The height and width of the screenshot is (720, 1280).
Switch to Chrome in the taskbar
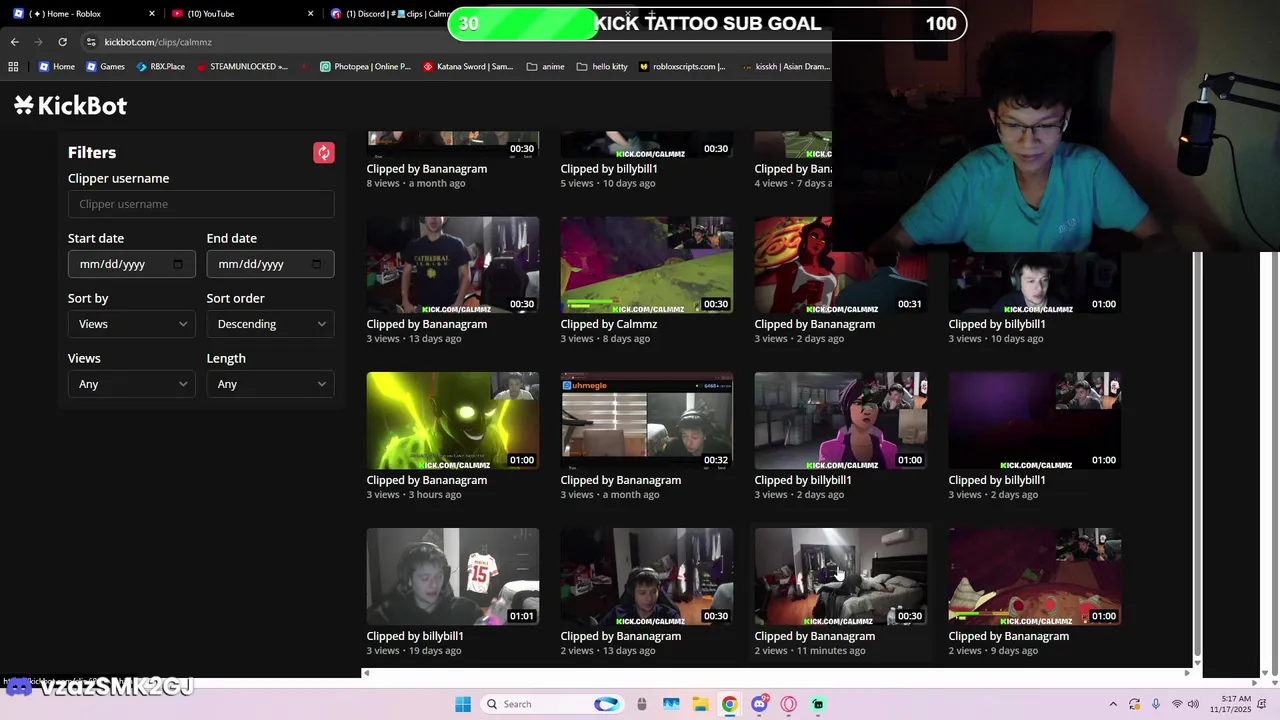[x=730, y=704]
